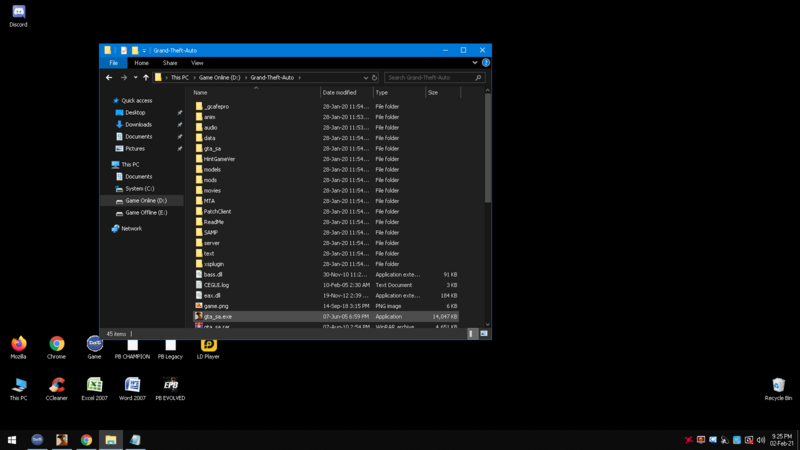The width and height of the screenshot is (800, 450).
Task: Expand chevron after Grand-Theft-Auto breadcrumb
Action: (x=299, y=78)
